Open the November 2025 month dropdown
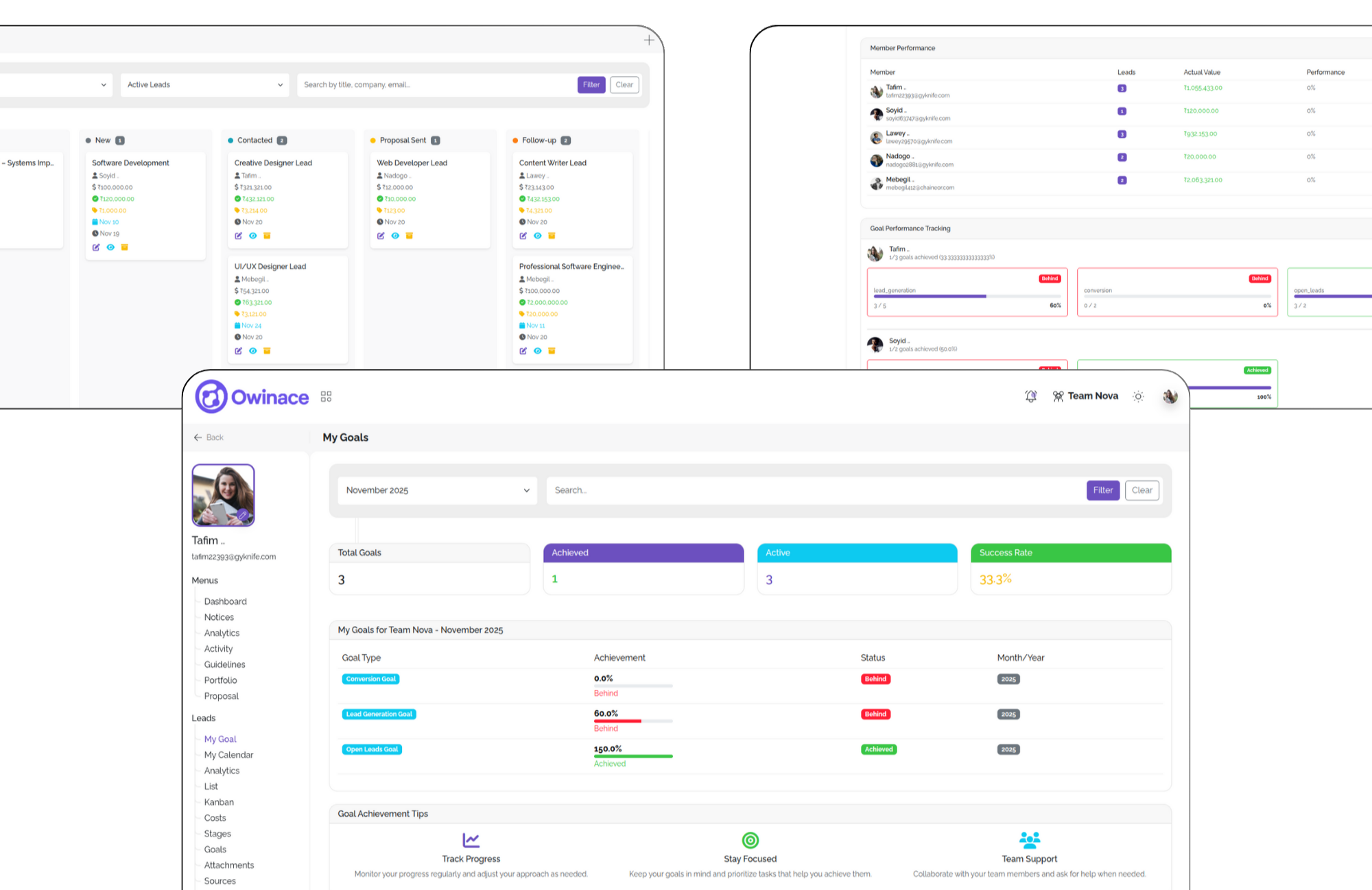 click(x=438, y=490)
